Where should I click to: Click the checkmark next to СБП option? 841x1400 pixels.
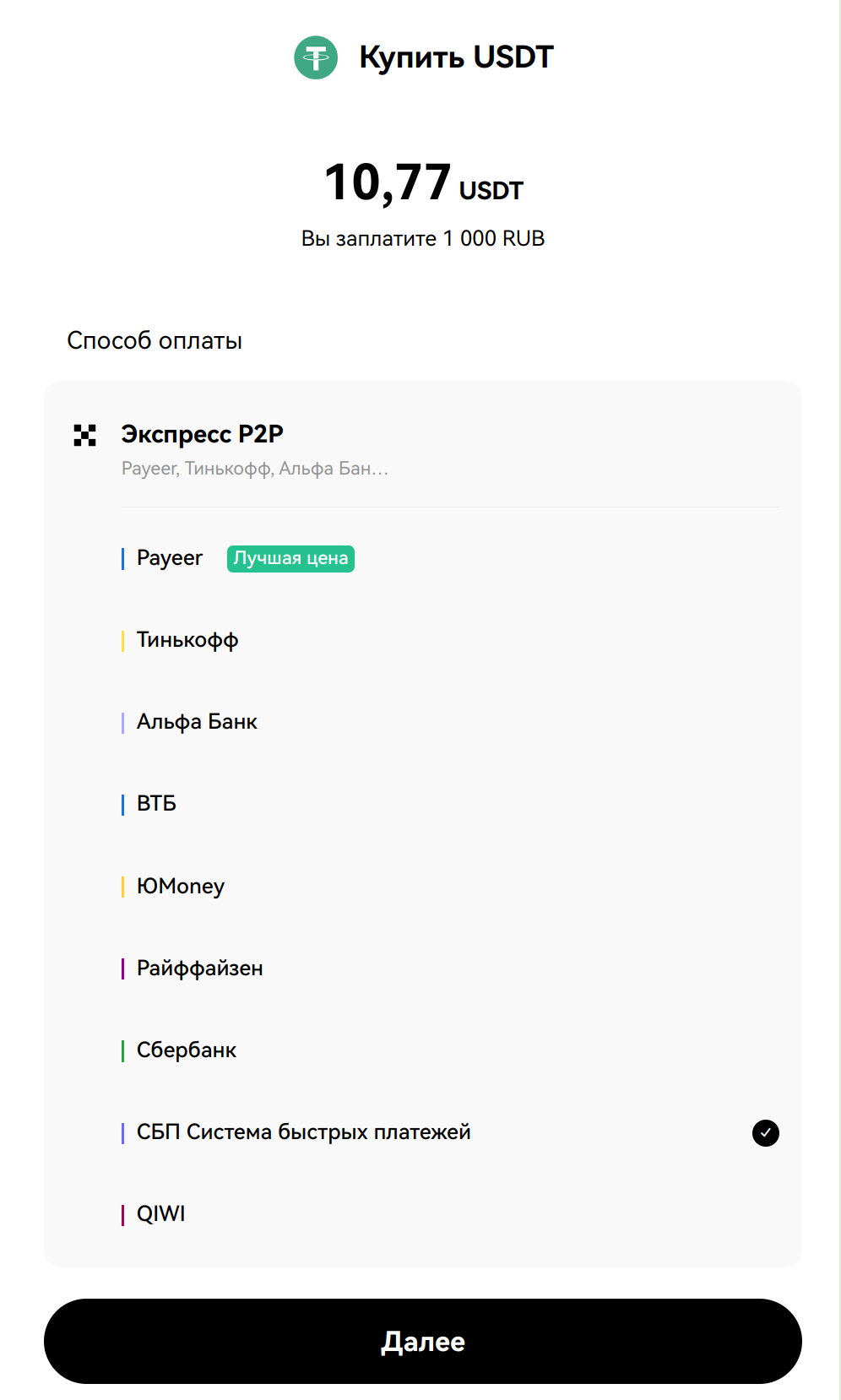pos(765,1132)
